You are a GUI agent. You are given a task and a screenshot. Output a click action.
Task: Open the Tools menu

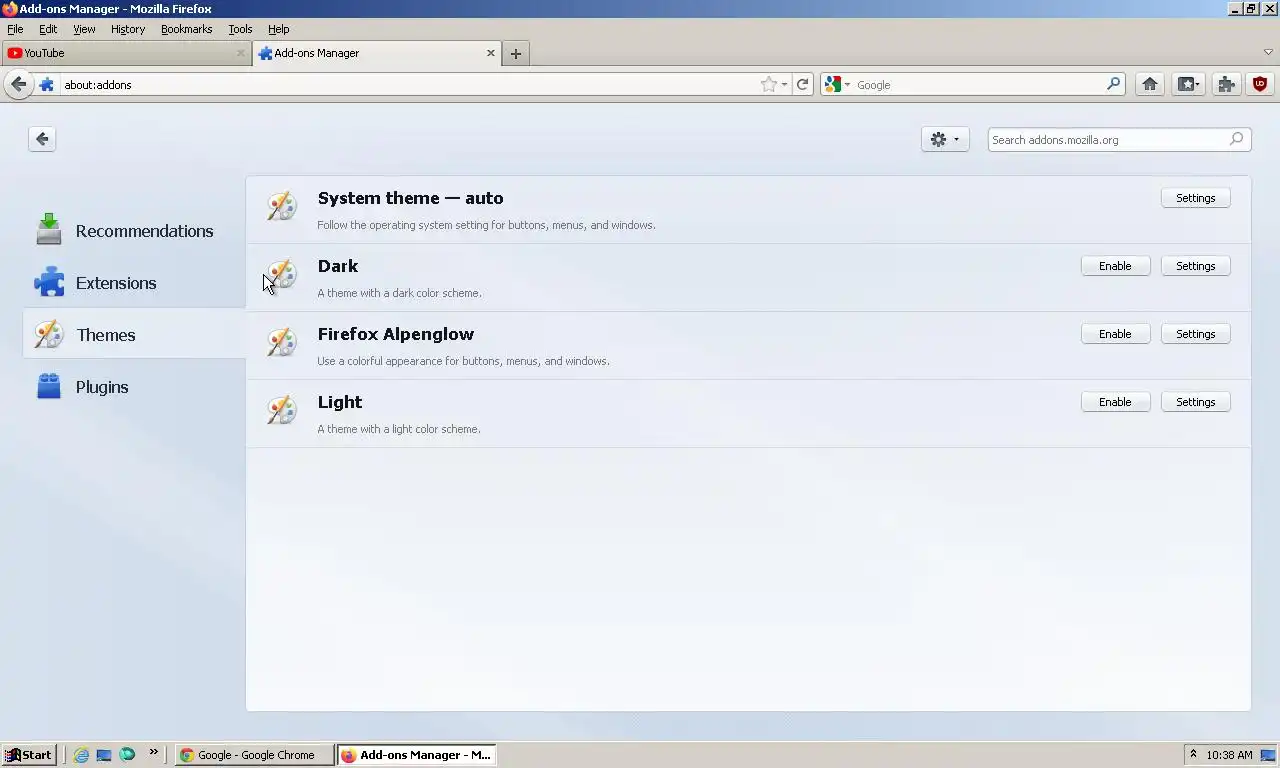click(x=240, y=29)
